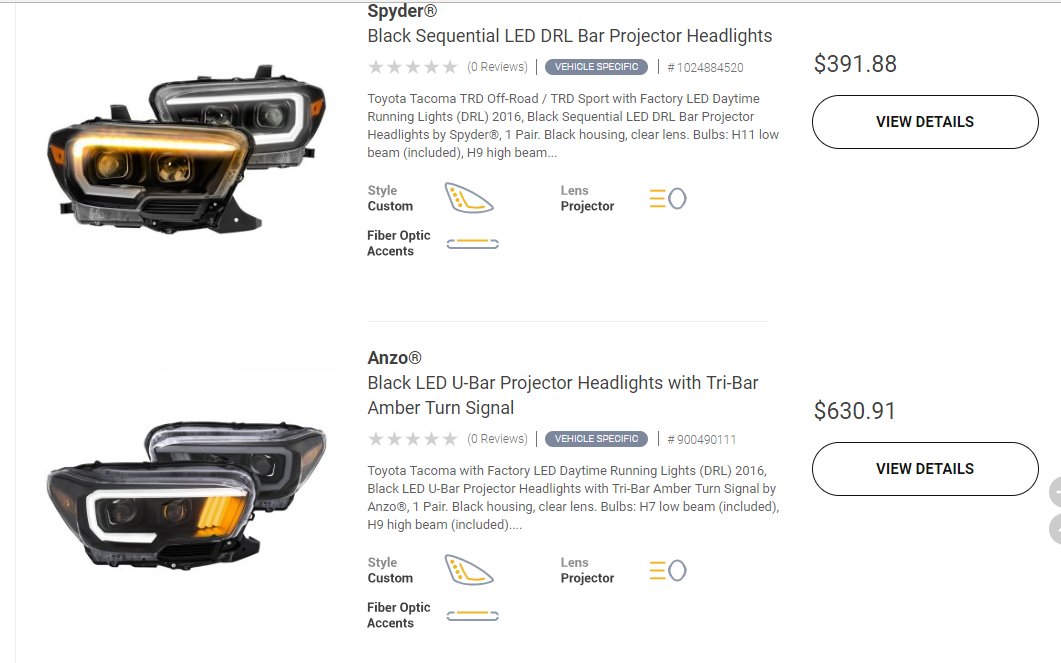
Task: Open the Black LED U-Bar Projector Headlights title
Action: pyautogui.click(x=563, y=395)
